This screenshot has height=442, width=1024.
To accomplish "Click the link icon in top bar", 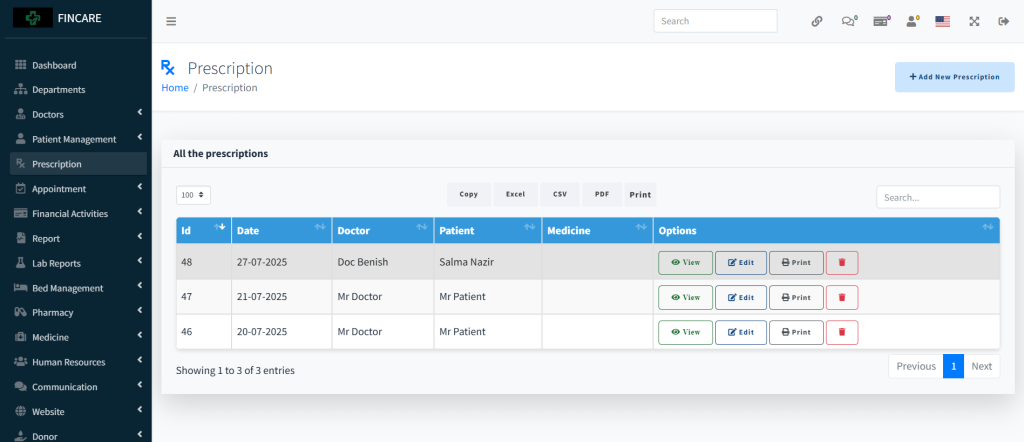I will [x=817, y=21].
